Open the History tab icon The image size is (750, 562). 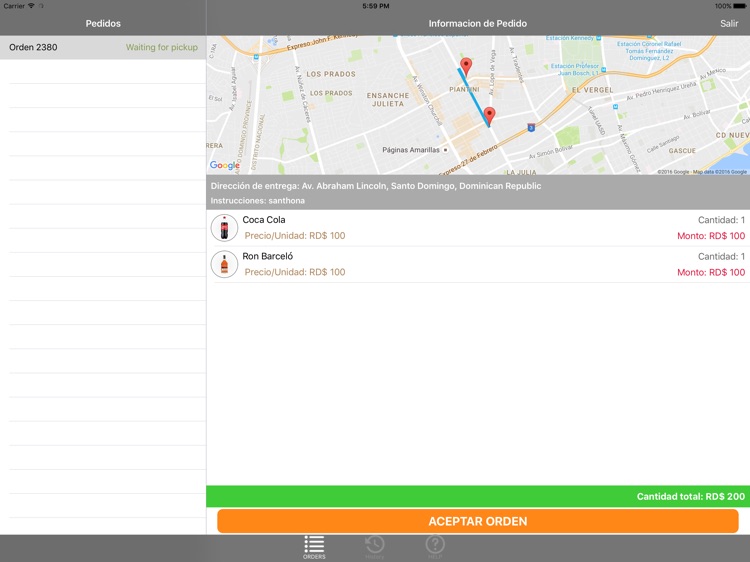375,547
